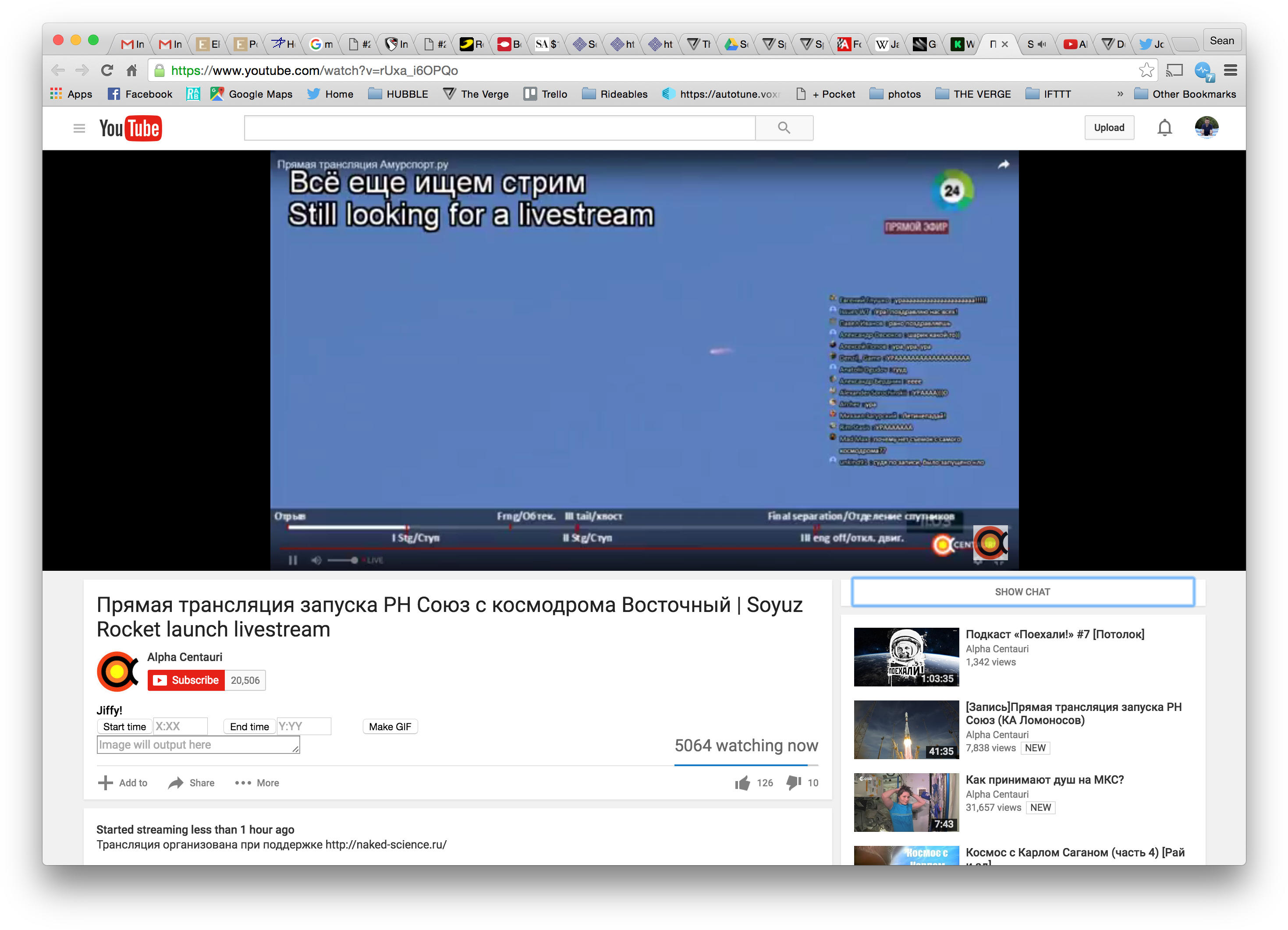The image size is (1288, 930).
Task: Click the YouTube logo to go home
Action: click(x=131, y=128)
